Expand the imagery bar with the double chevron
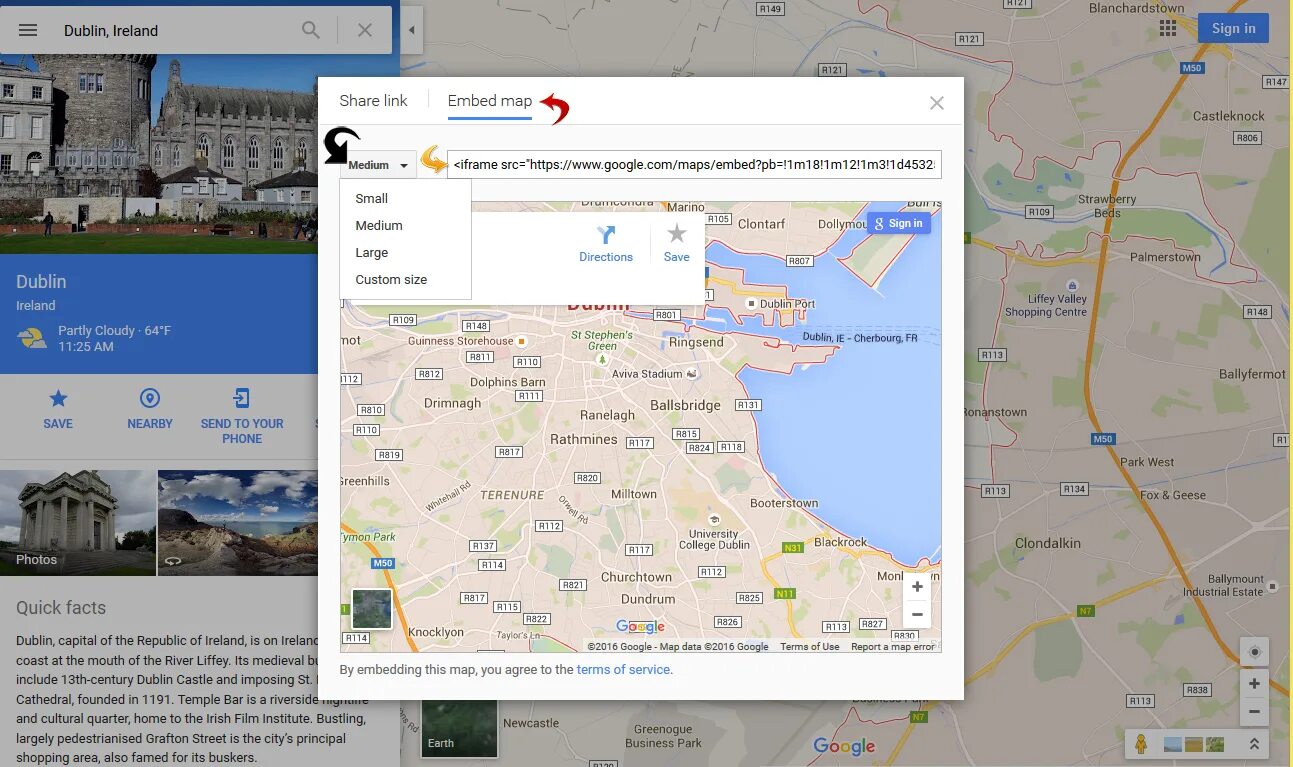 (1253, 744)
